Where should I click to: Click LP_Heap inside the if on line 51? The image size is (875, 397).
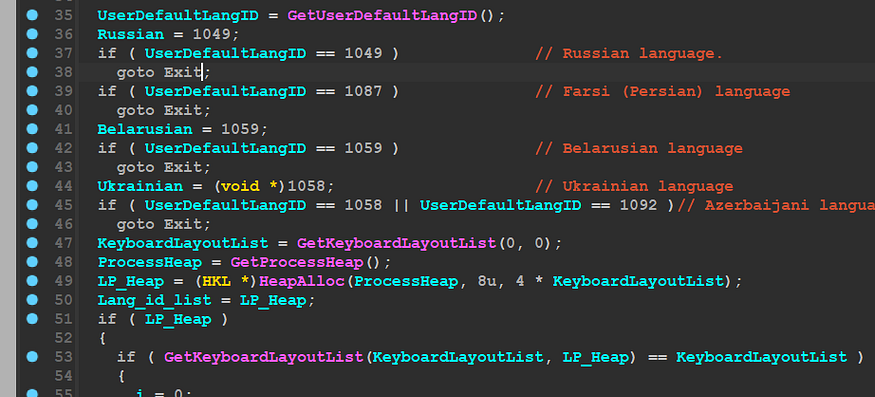point(178,319)
